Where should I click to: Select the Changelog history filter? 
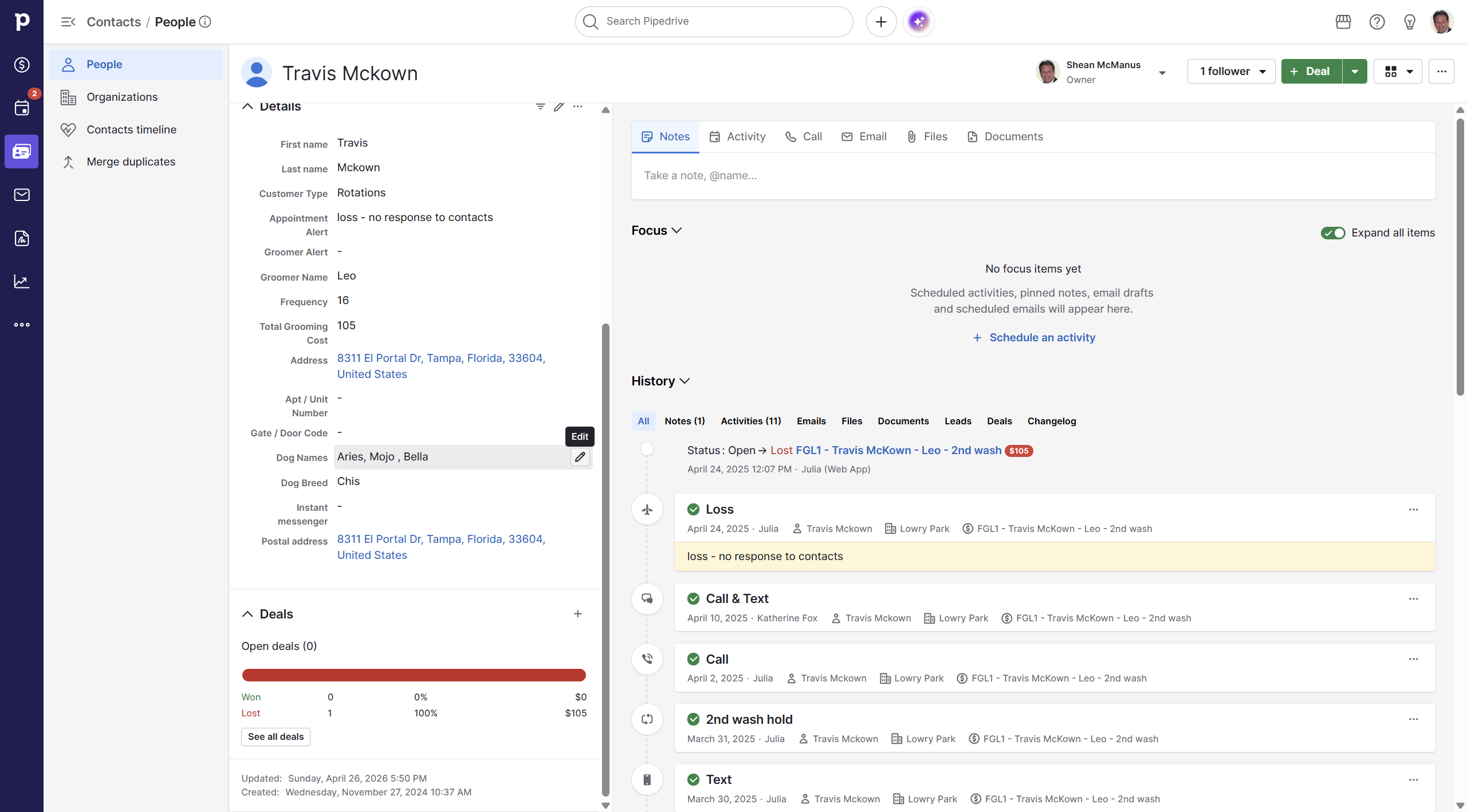click(x=1051, y=421)
